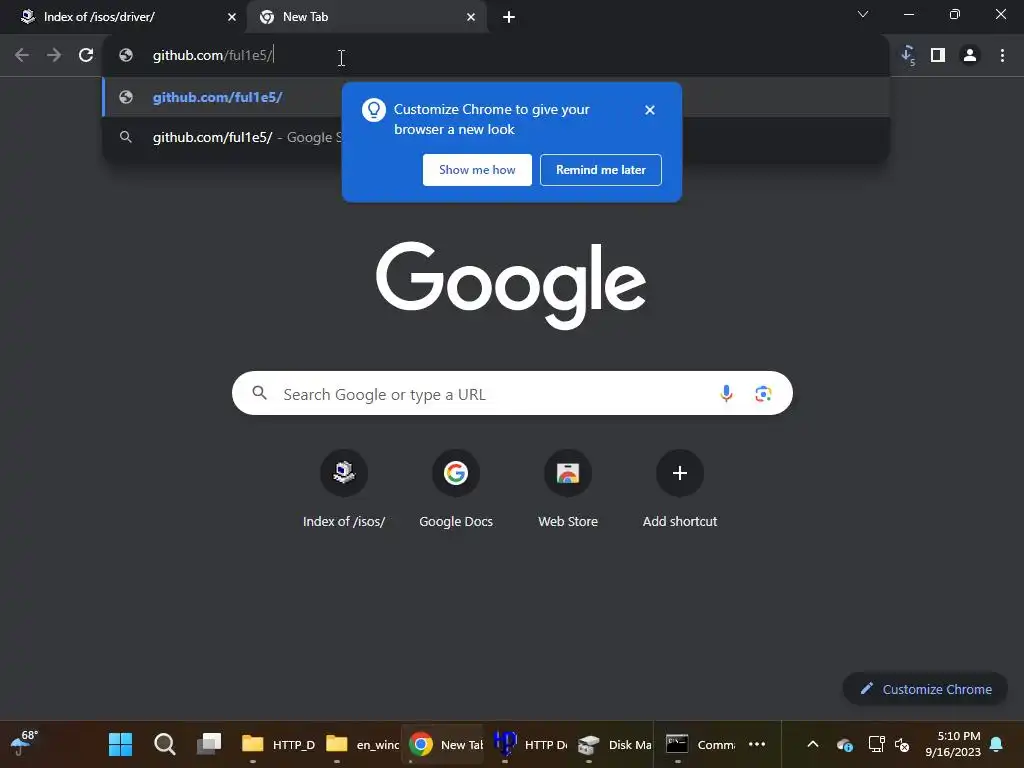Open the Windows Start menu
The width and height of the screenshot is (1024, 768).
point(120,744)
